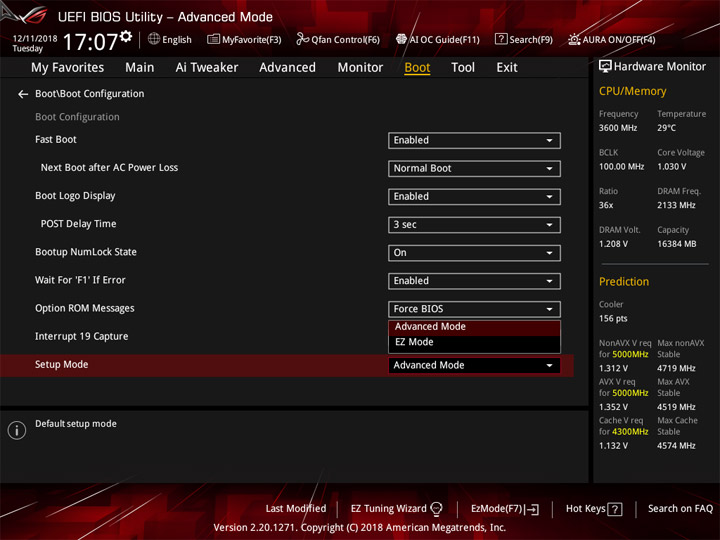
Task: Click the globe language icon
Action: point(154,39)
